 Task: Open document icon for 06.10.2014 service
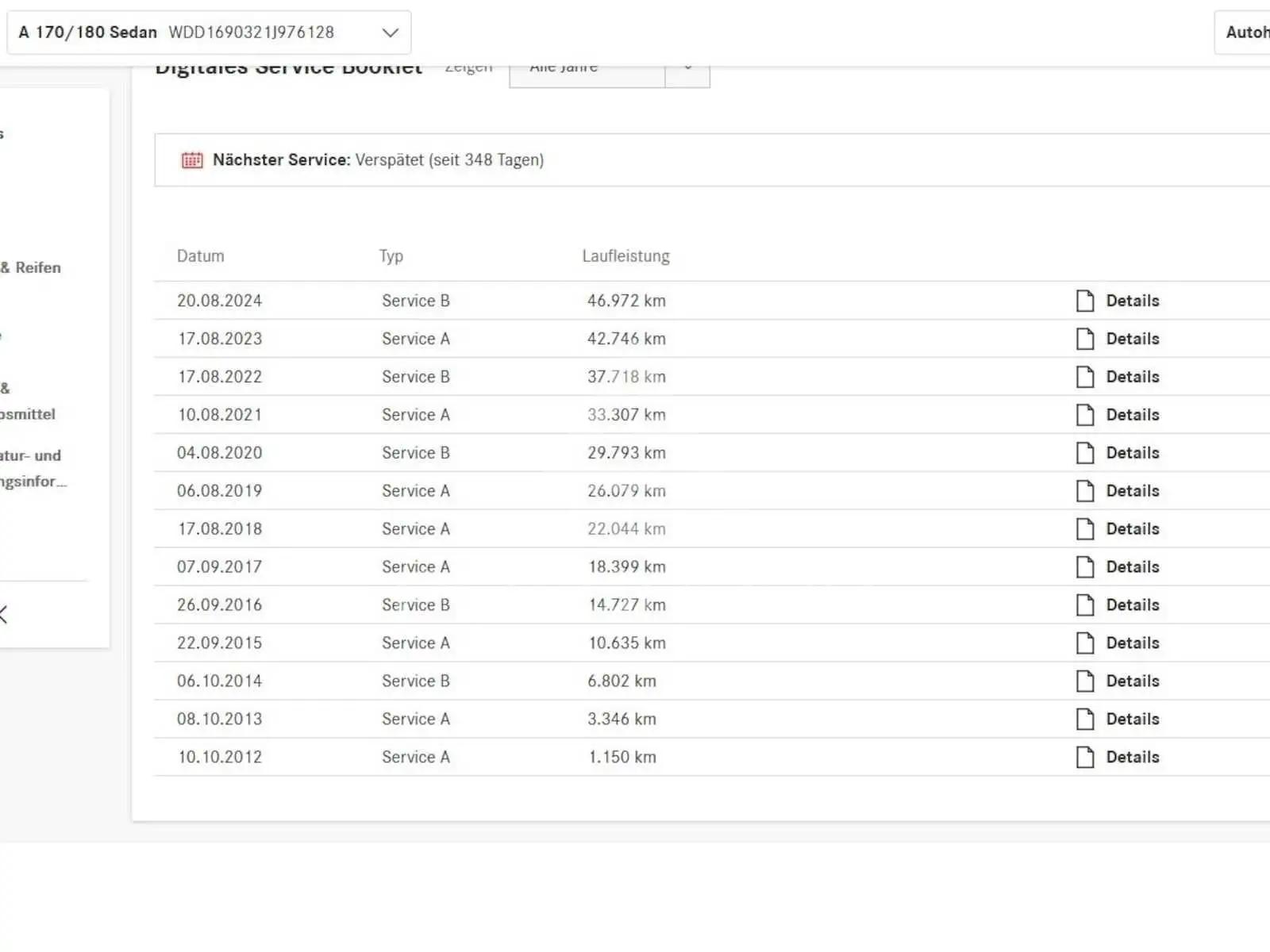click(x=1085, y=681)
